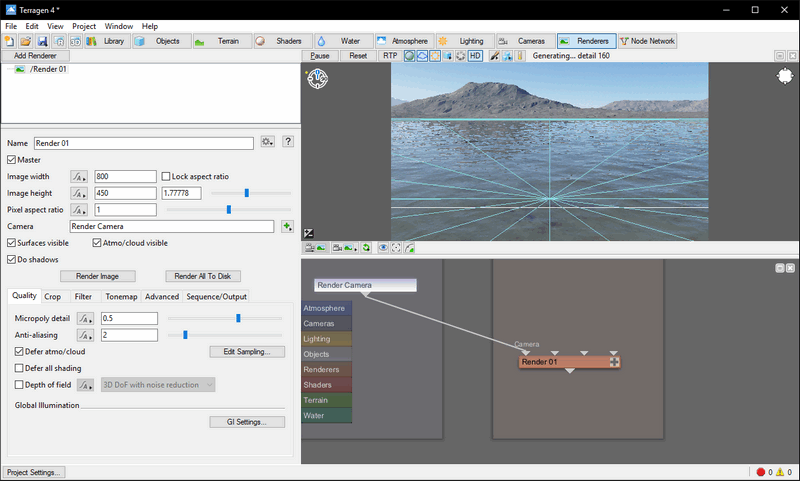Click the green refresh arrows icon
The height and width of the screenshot is (481, 800).
pyautogui.click(x=366, y=248)
